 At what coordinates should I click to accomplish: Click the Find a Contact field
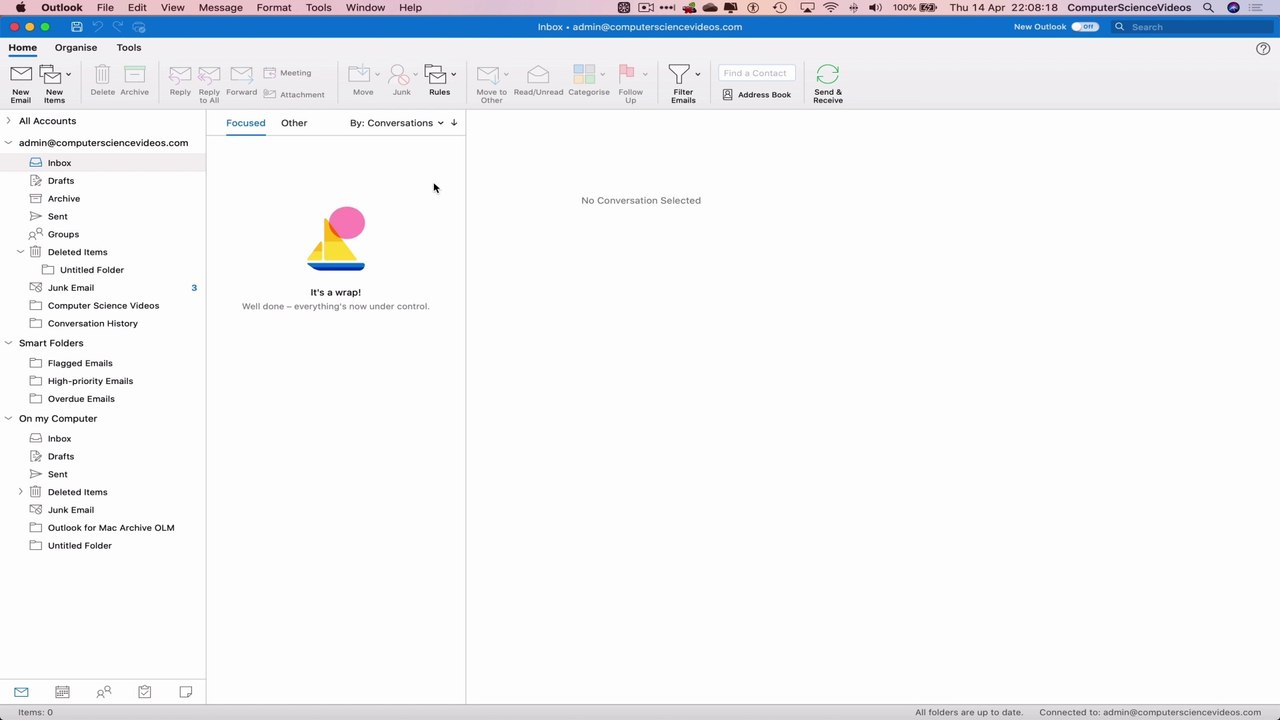[757, 73]
